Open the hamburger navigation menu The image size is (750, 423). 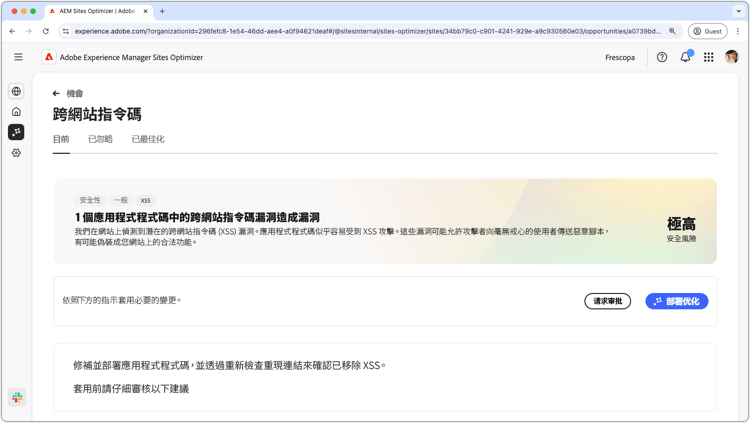18,57
